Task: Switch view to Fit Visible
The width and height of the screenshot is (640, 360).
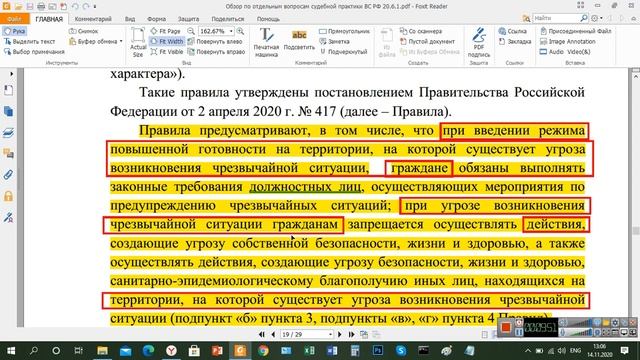Action: (x=167, y=52)
